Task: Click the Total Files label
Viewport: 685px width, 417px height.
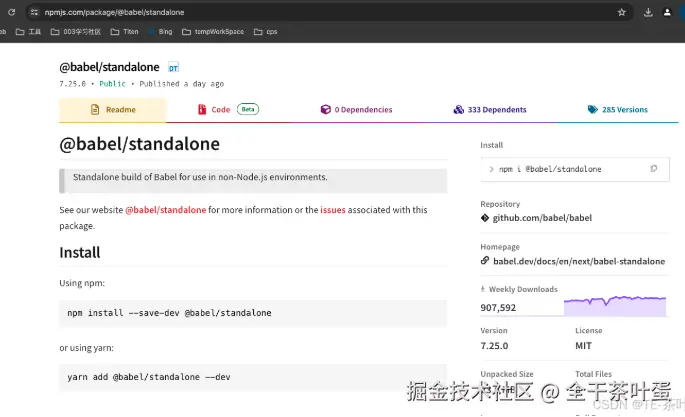Action: coord(593,374)
